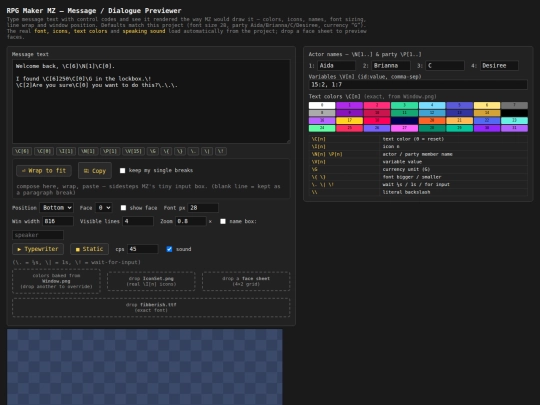540x405 pixels.
Task: Start the Typewriter preview
Action: pyautogui.click(x=38, y=249)
